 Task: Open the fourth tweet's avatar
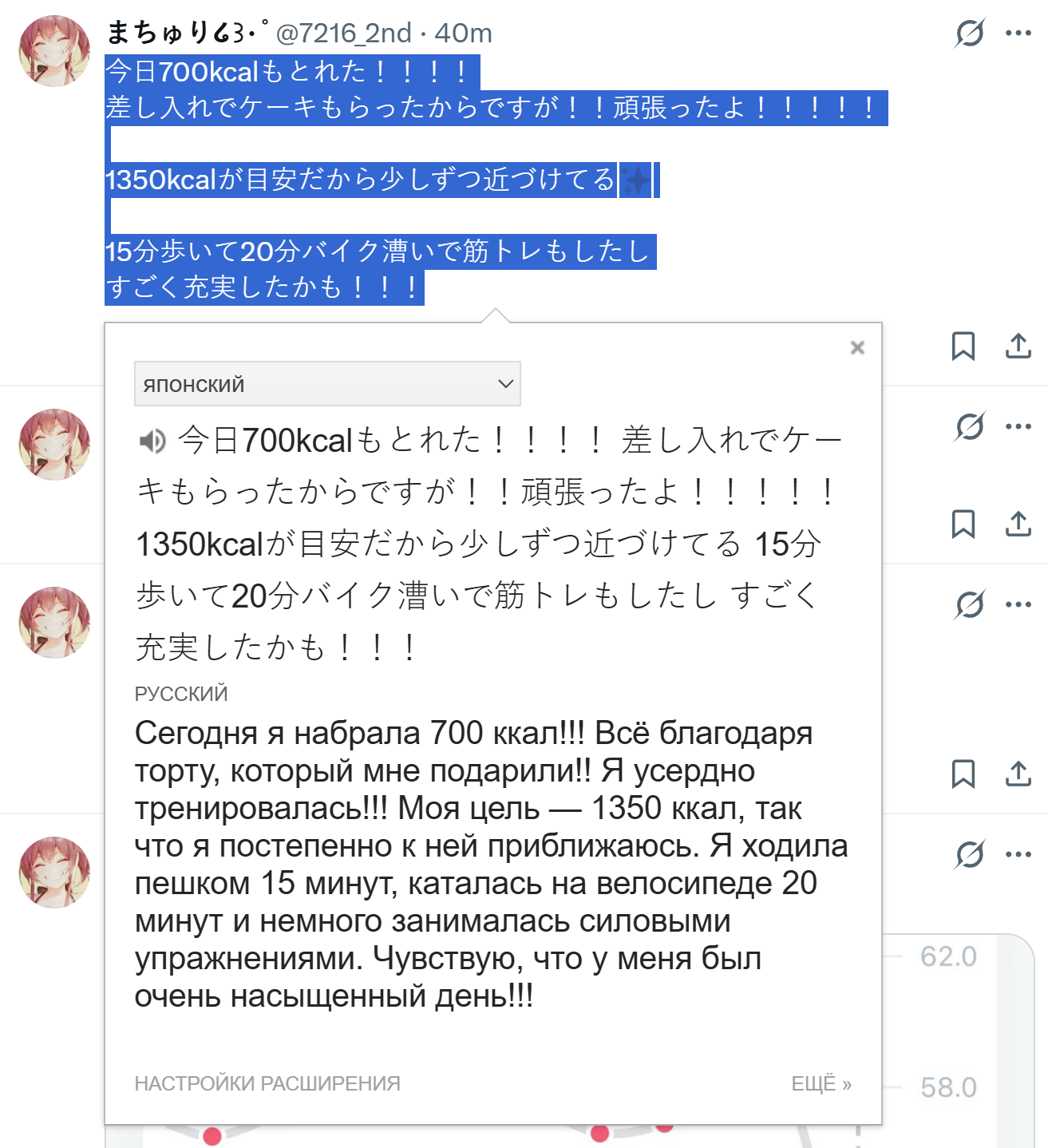coord(54,873)
